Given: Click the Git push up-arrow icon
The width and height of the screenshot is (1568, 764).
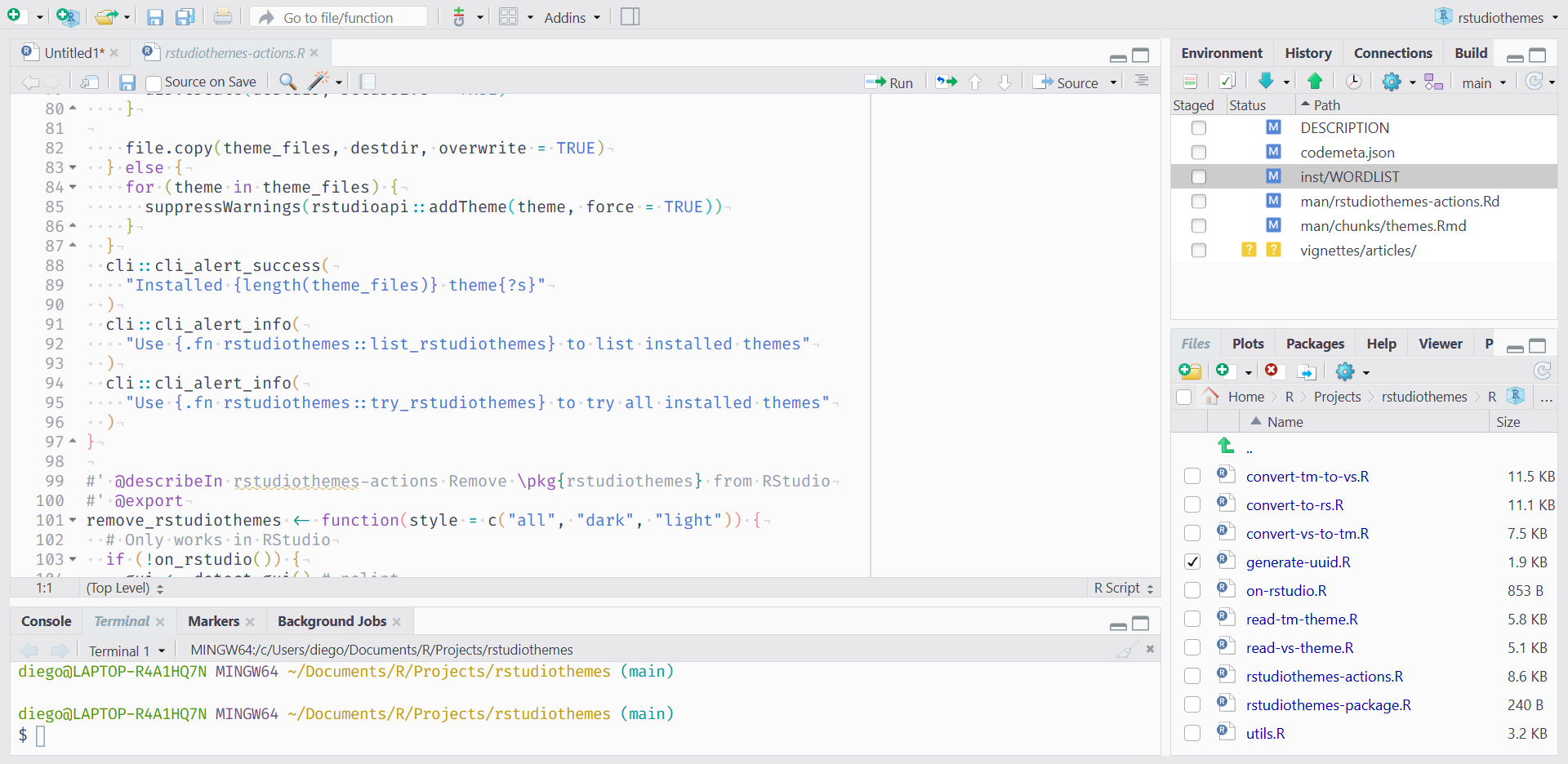Looking at the screenshot, I should coord(1315,81).
